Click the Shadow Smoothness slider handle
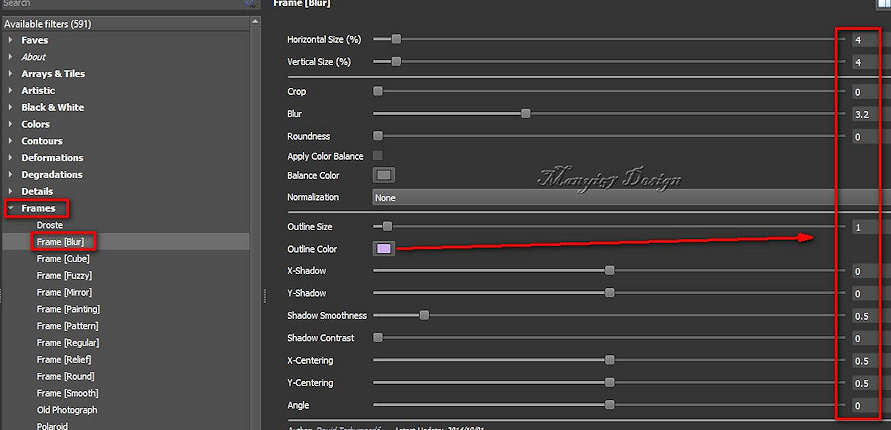The height and width of the screenshot is (430, 891). (424, 315)
